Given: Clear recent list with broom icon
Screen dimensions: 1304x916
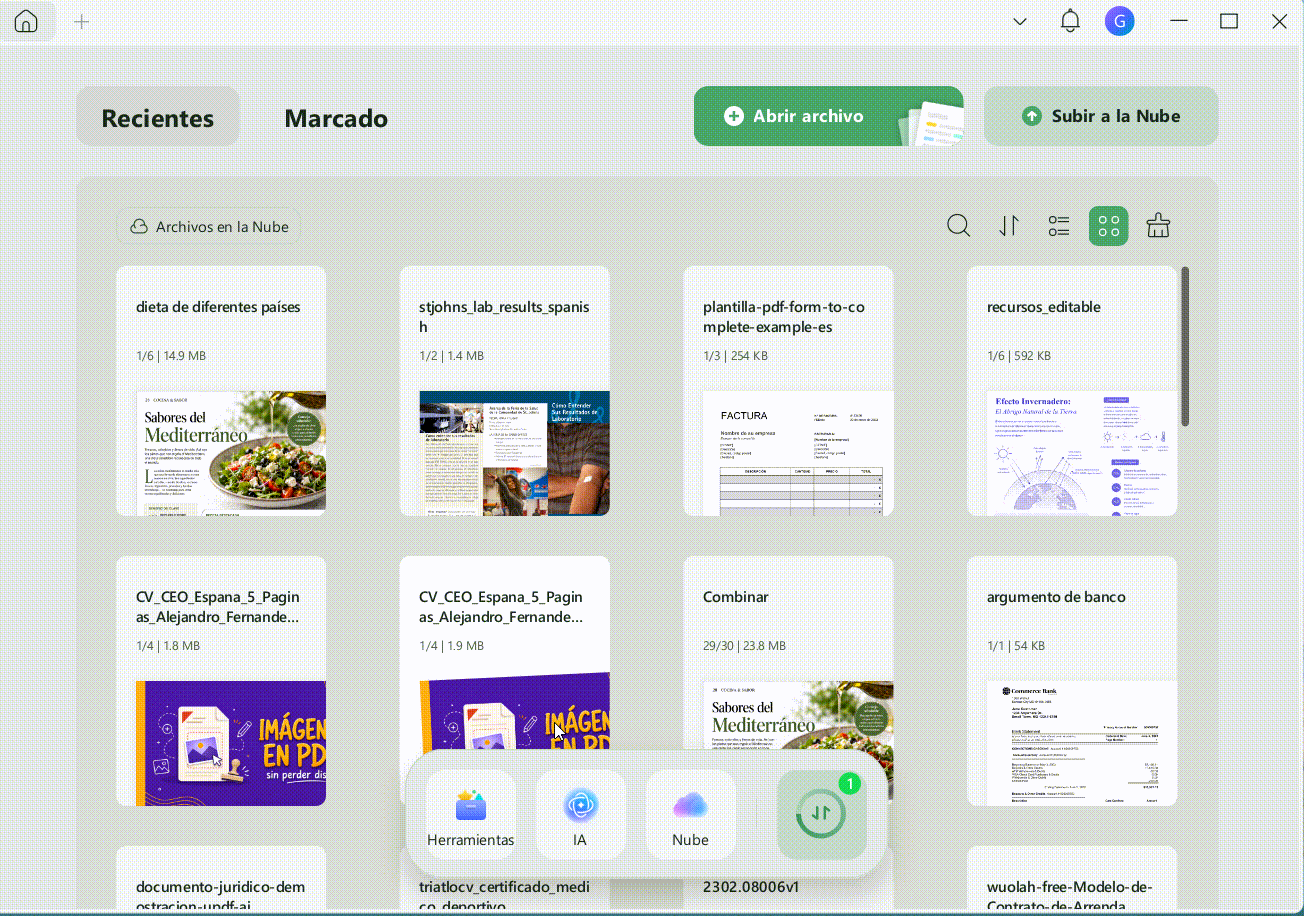Looking at the screenshot, I should pyautogui.click(x=1158, y=226).
